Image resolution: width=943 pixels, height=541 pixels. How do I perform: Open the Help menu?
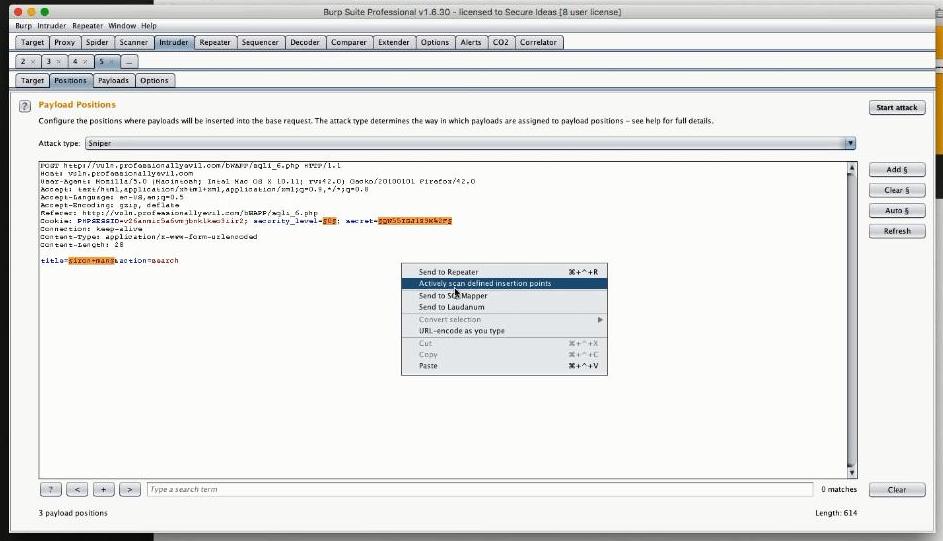click(149, 26)
